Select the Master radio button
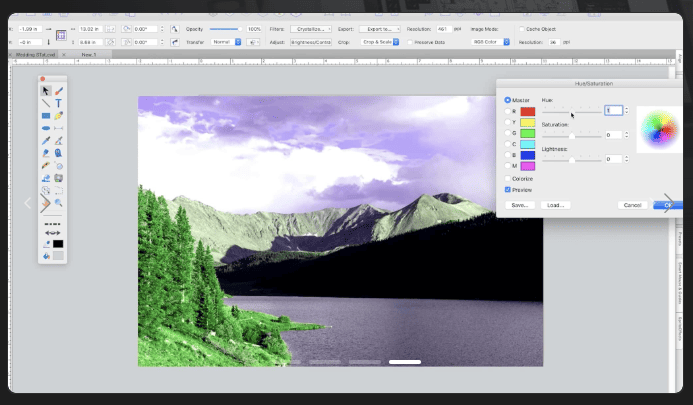 click(507, 100)
